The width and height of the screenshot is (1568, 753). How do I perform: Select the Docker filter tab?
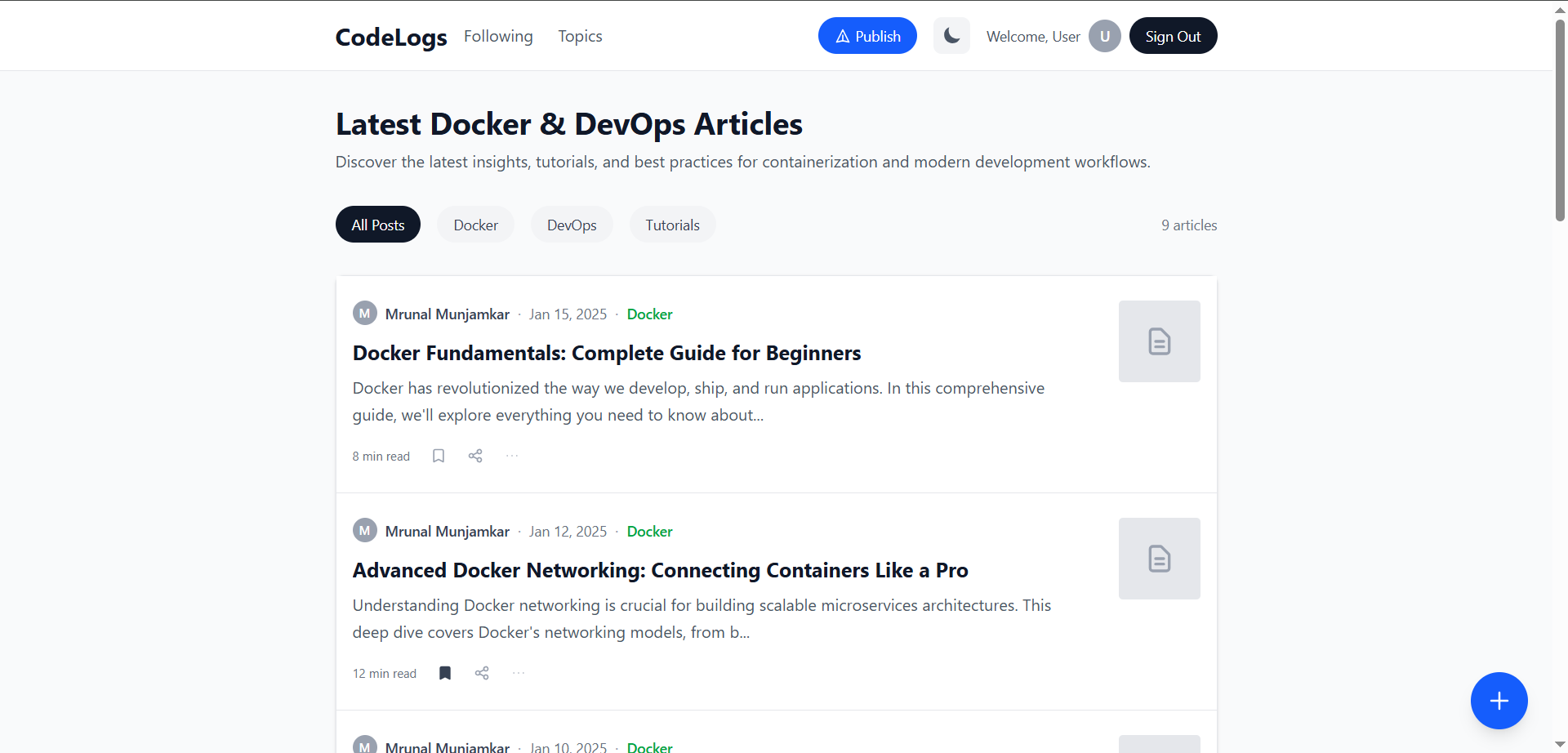pos(475,225)
